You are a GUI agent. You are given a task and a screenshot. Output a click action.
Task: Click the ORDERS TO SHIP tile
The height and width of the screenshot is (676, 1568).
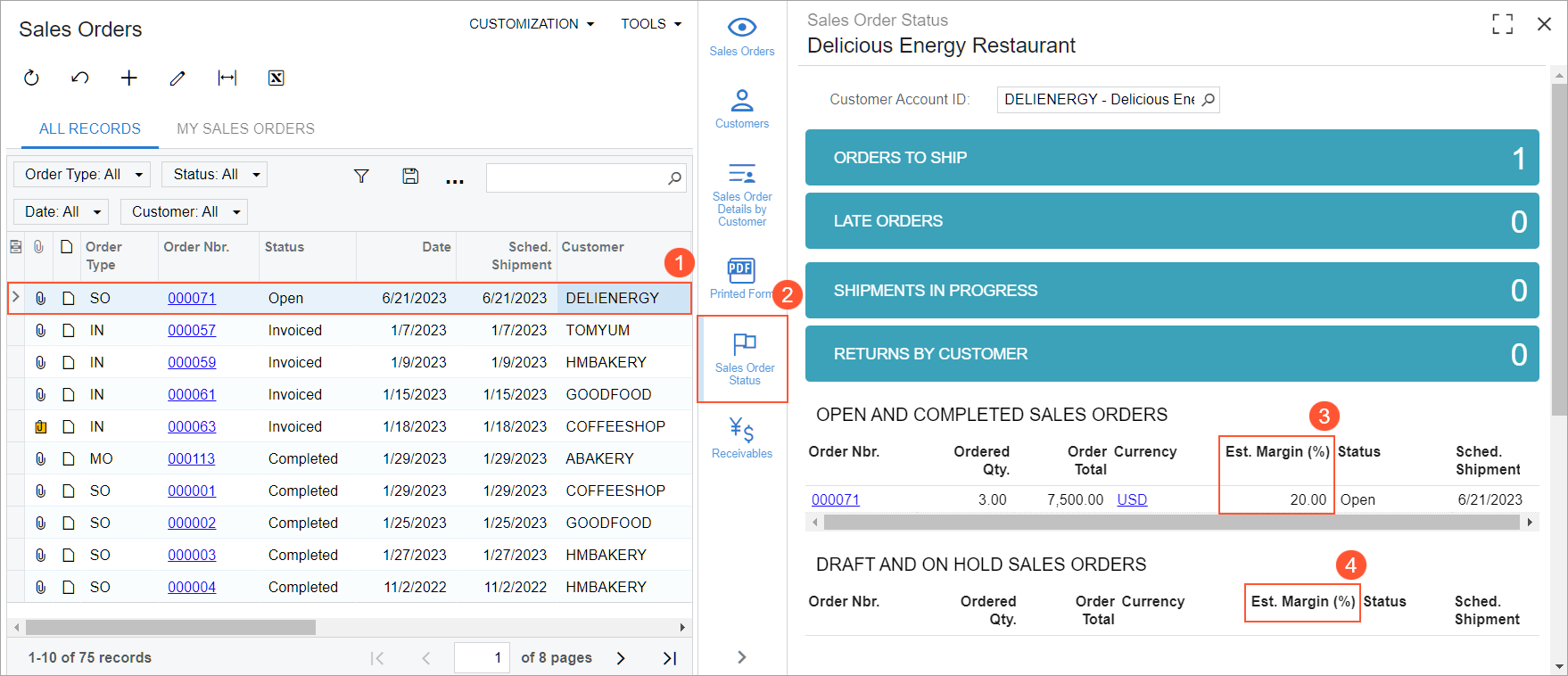point(1172,158)
